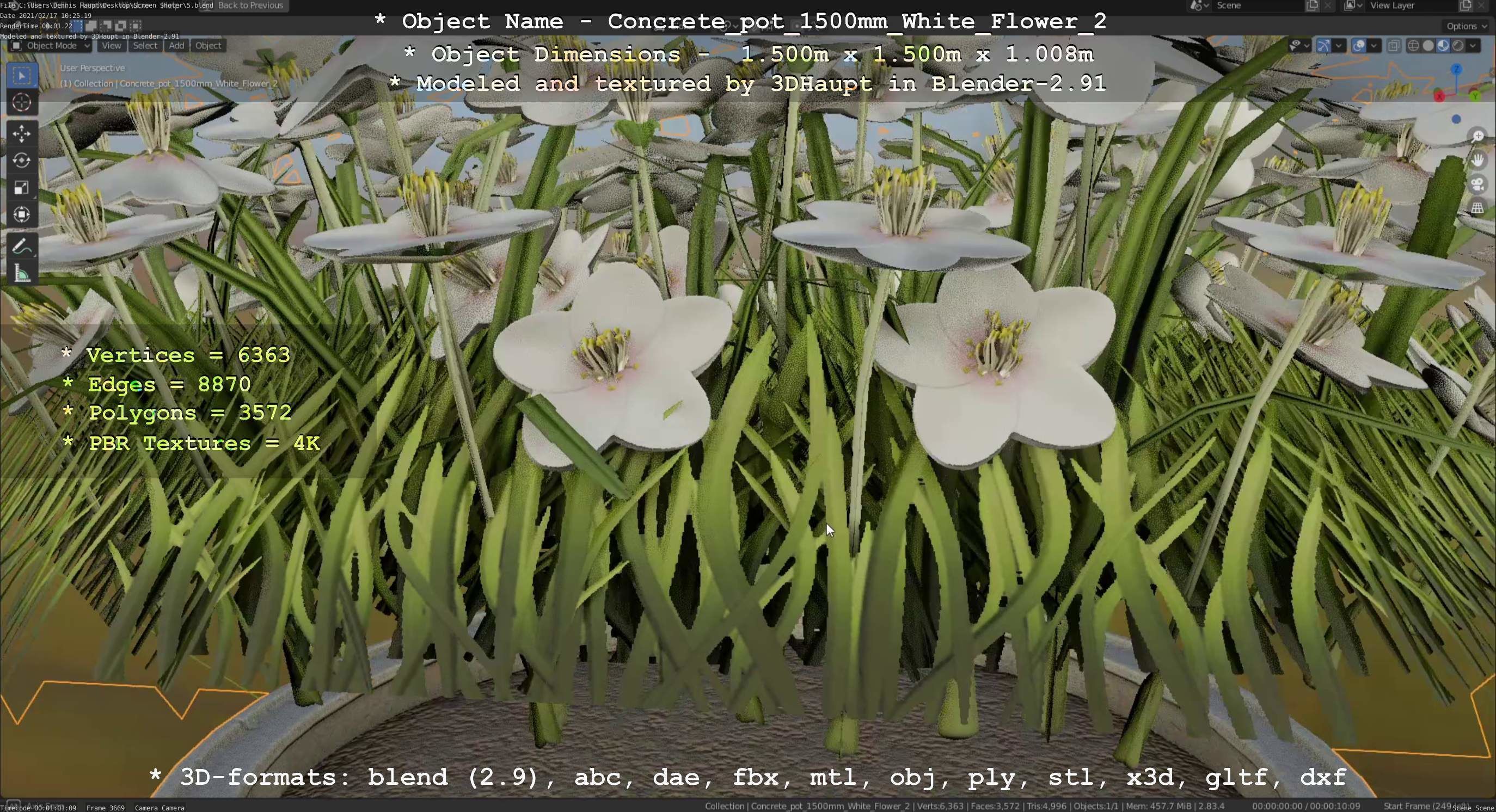Pick the Scale tool

click(x=21, y=187)
